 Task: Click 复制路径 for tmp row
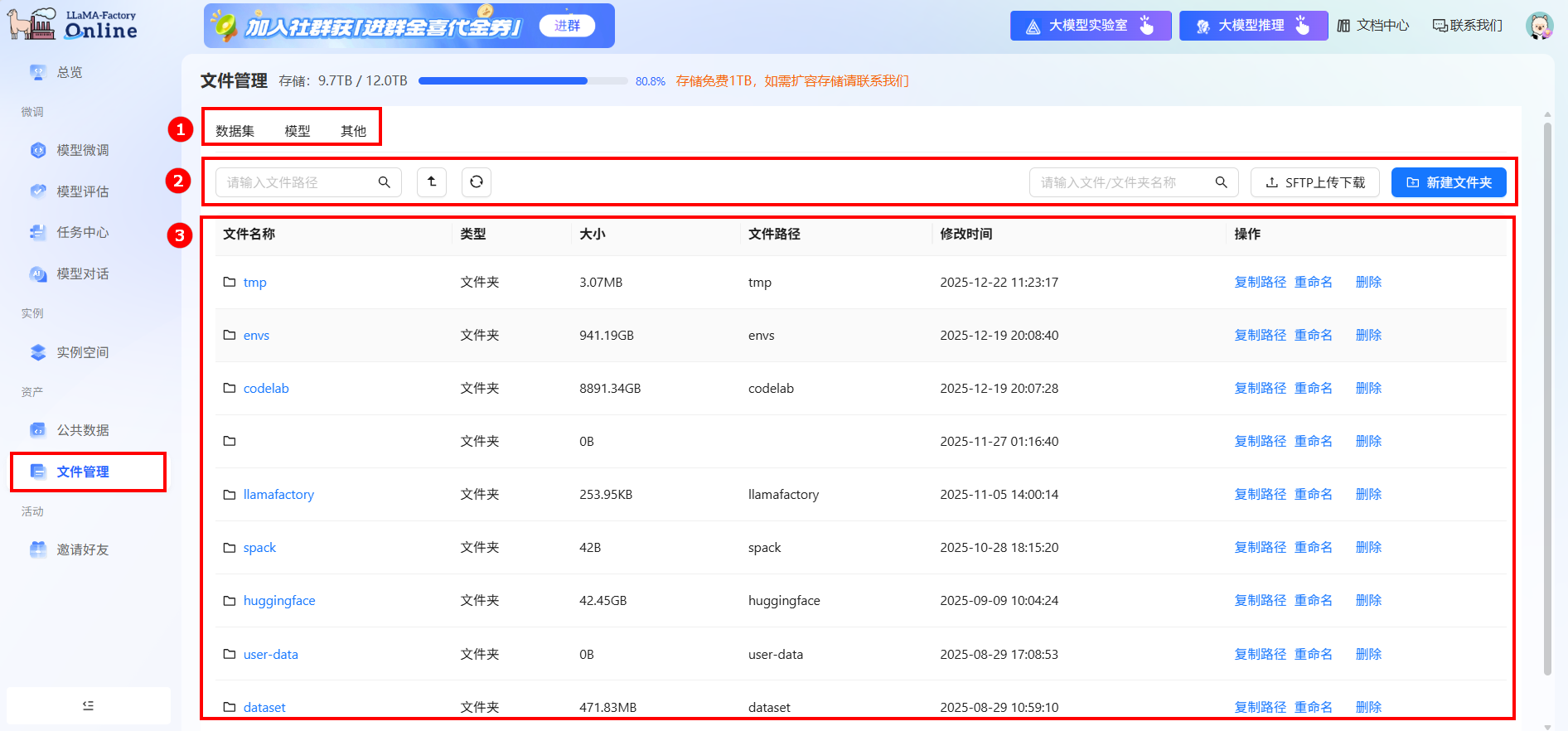(1261, 282)
